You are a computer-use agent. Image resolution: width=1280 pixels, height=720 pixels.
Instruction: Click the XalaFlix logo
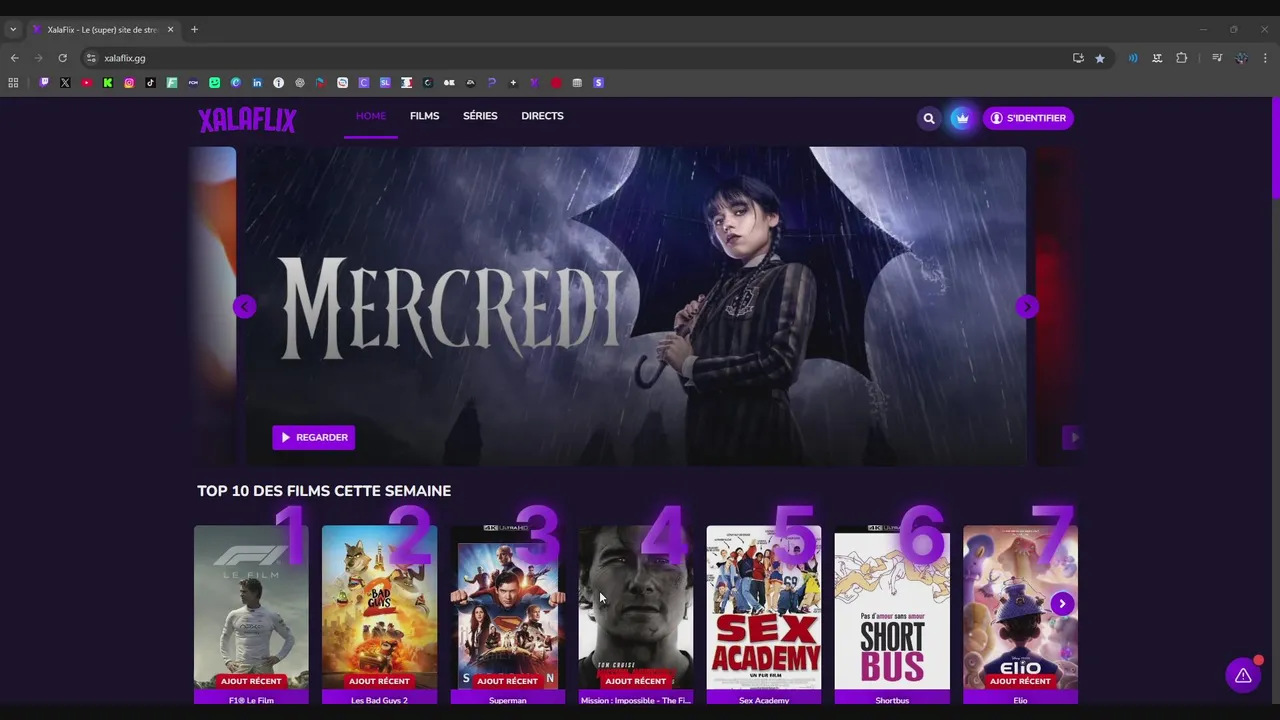click(x=247, y=120)
